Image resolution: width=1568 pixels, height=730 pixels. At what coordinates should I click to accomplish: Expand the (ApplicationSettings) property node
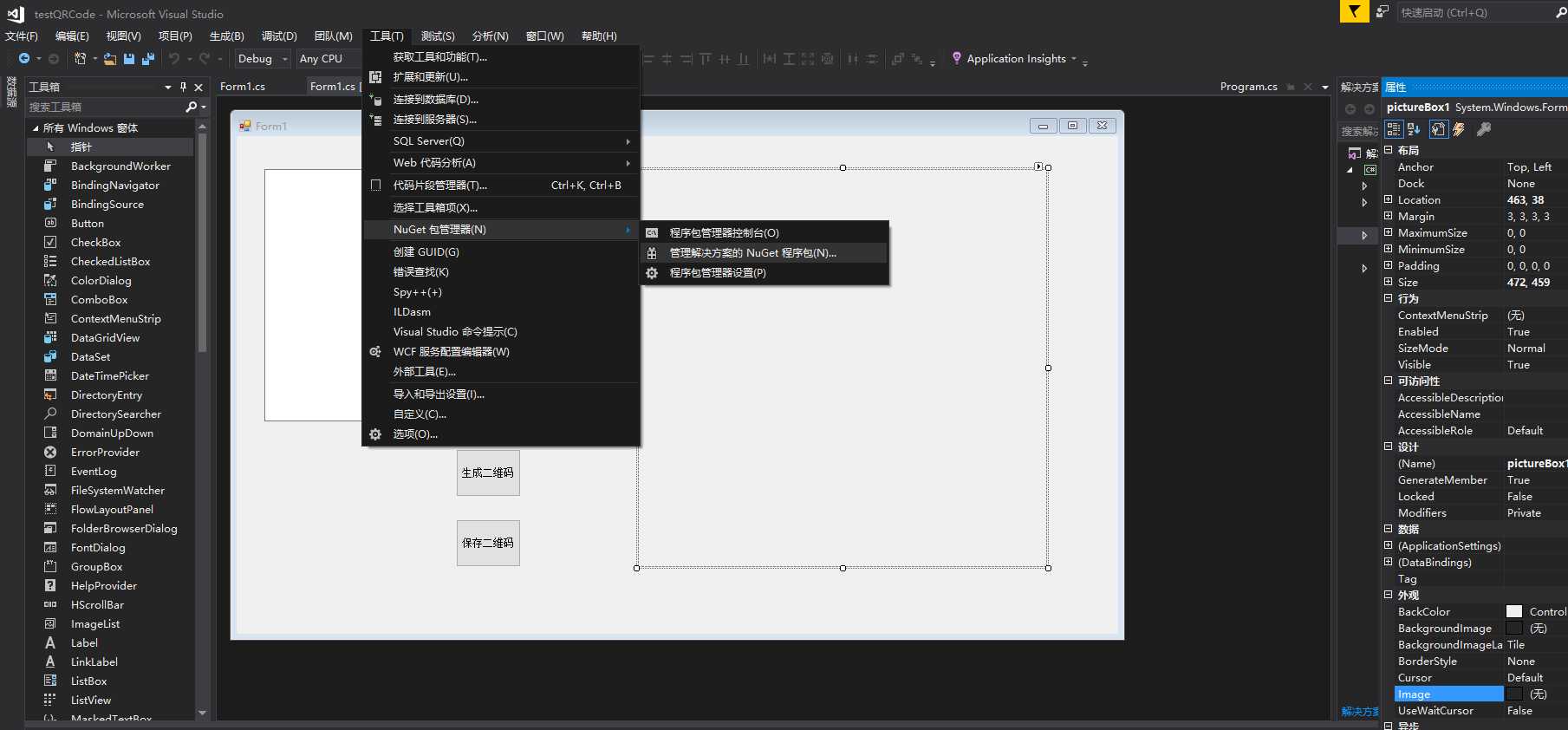pos(1388,545)
